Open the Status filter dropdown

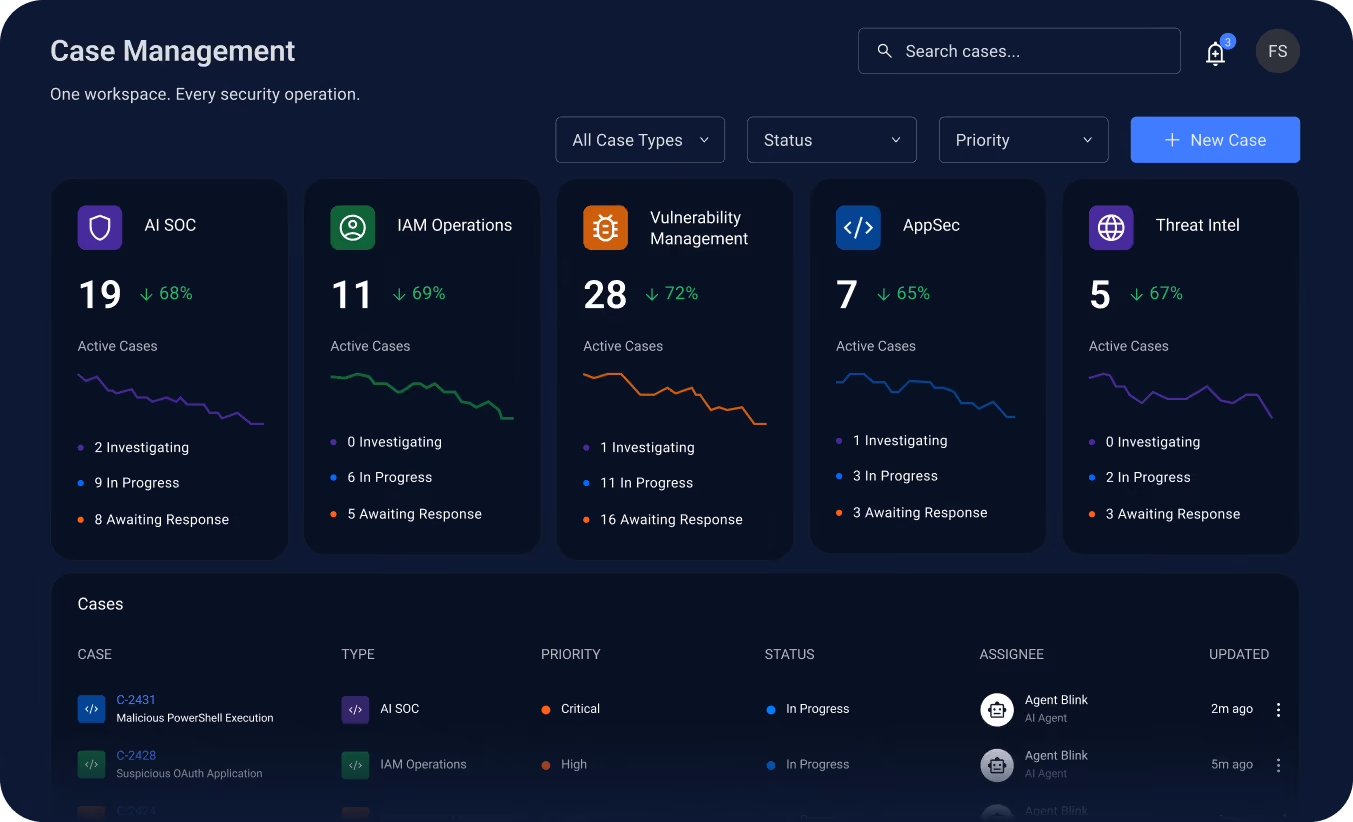832,140
